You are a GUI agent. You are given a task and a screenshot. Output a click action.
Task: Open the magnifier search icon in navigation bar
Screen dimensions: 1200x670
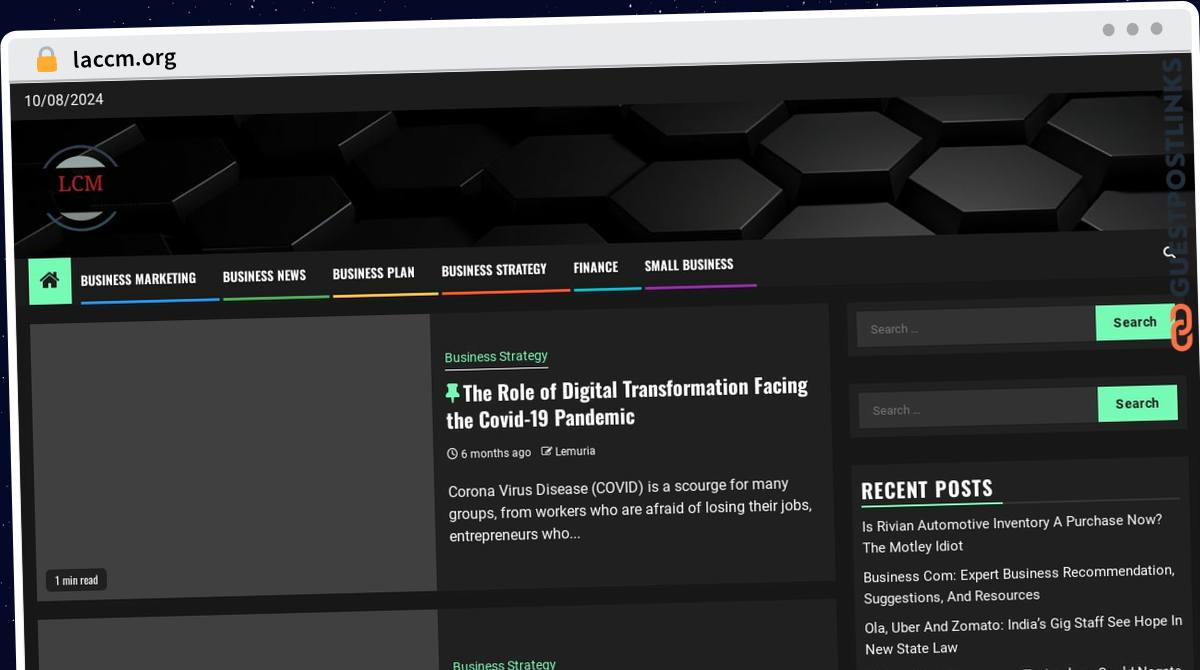1169,252
